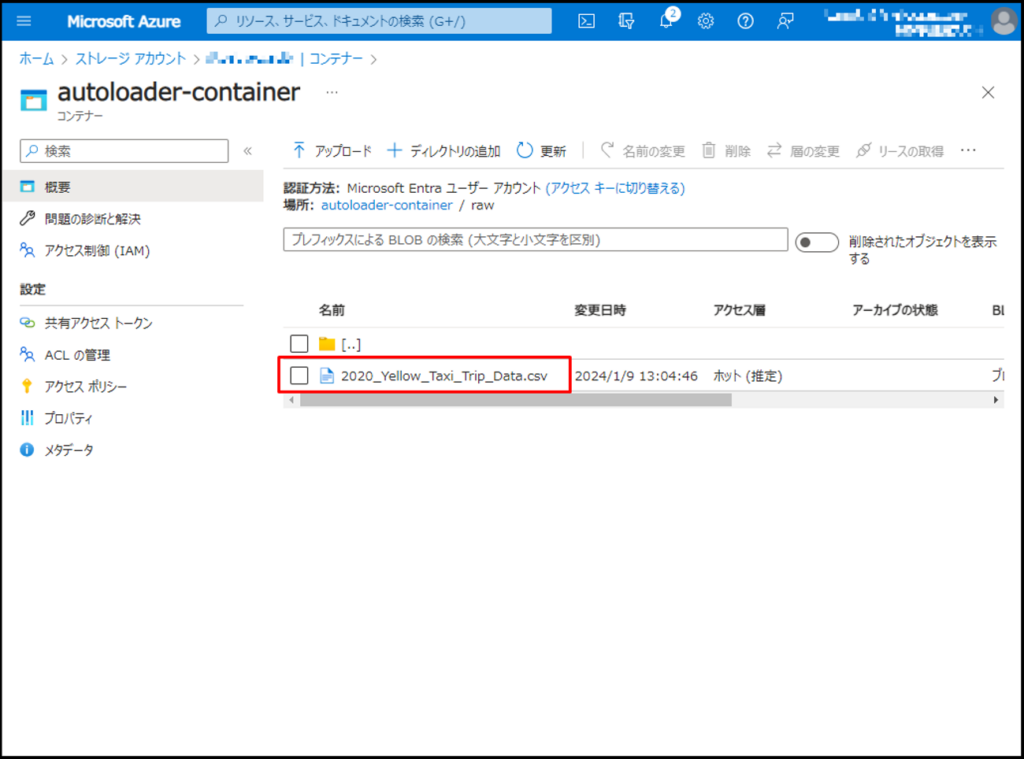
Task: Open the ストレージ アカウント breadcrumb link
Action: (x=128, y=59)
